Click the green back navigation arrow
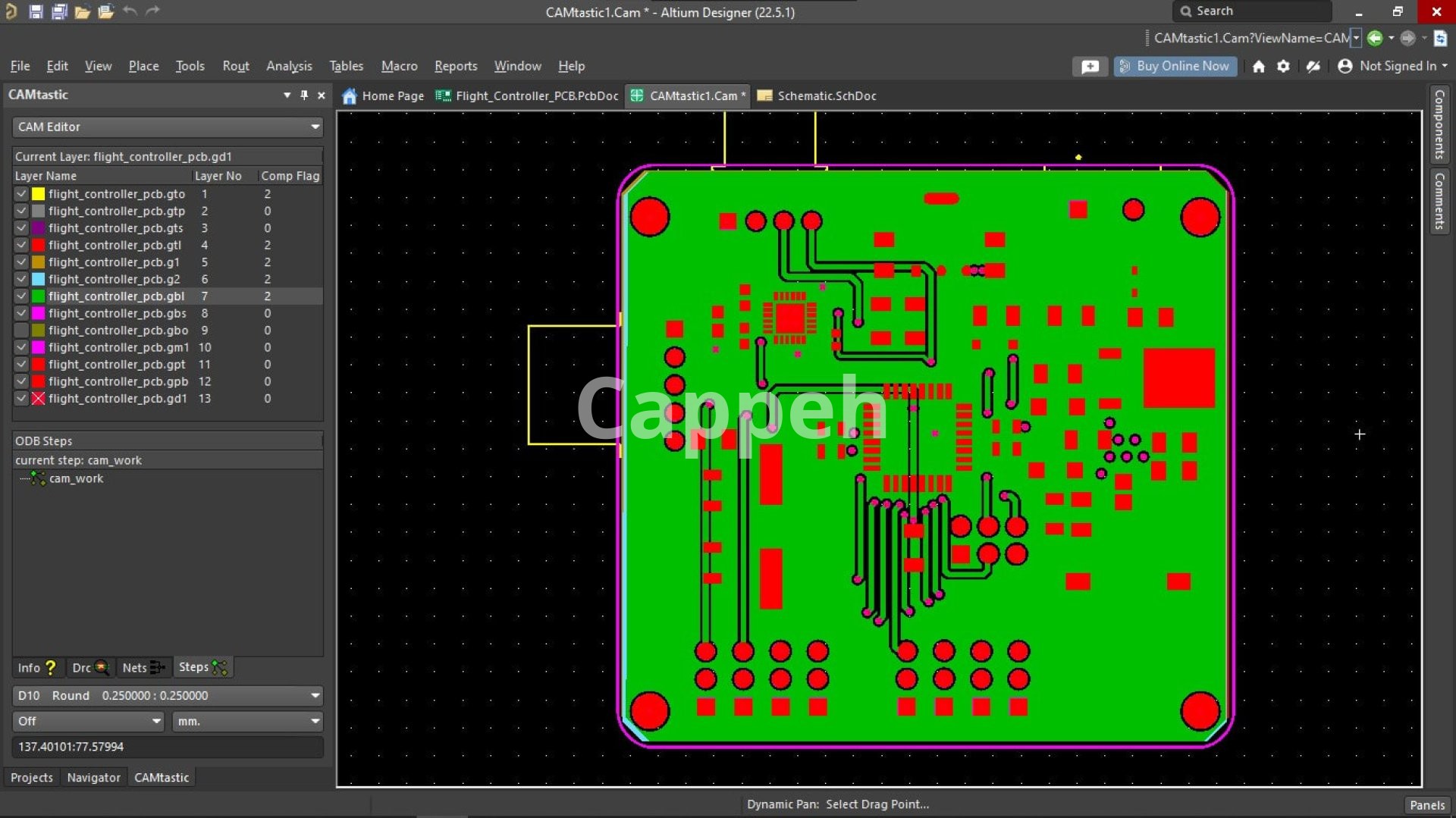This screenshot has width=1456, height=818. [1375, 38]
